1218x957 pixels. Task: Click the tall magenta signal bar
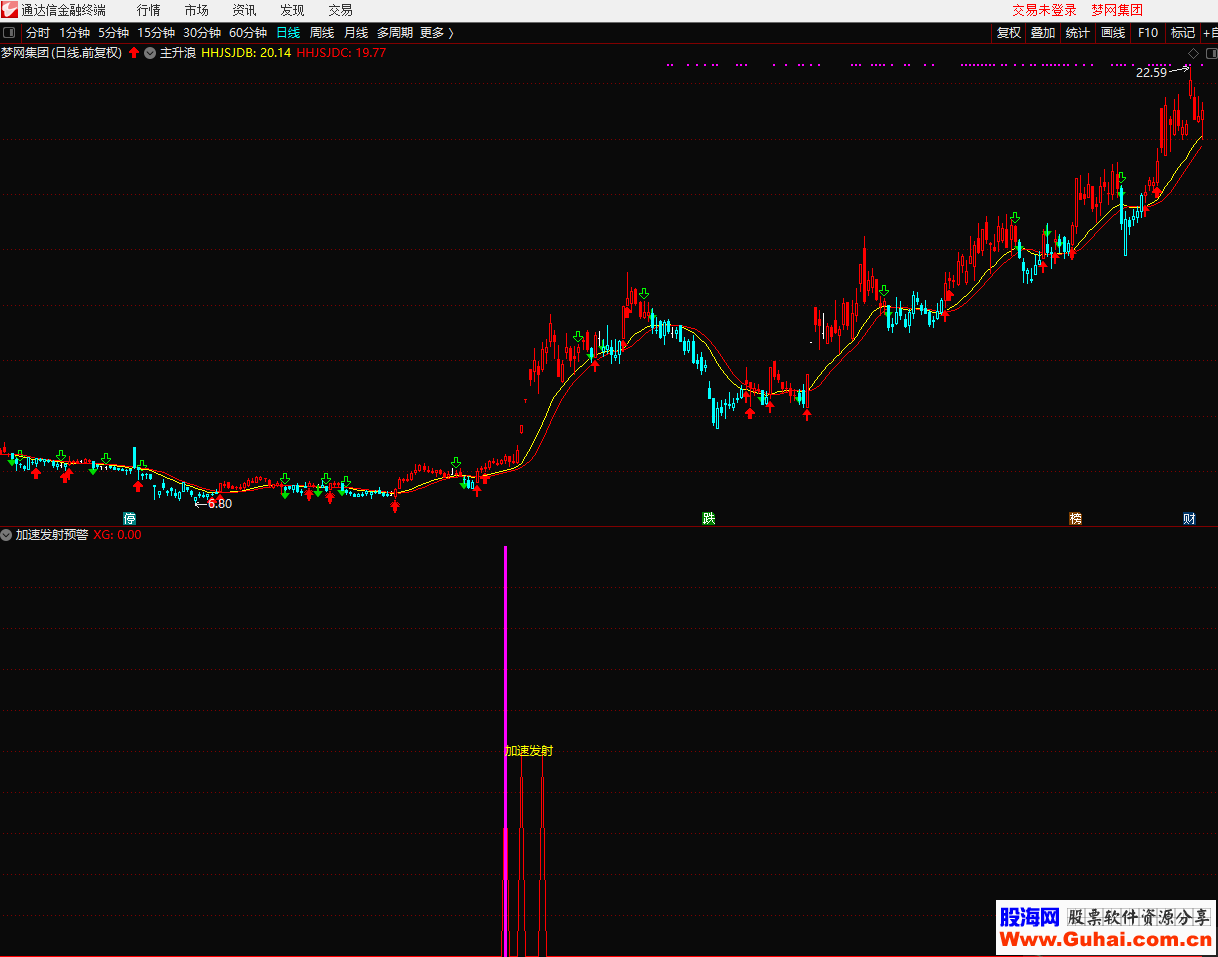[506, 750]
